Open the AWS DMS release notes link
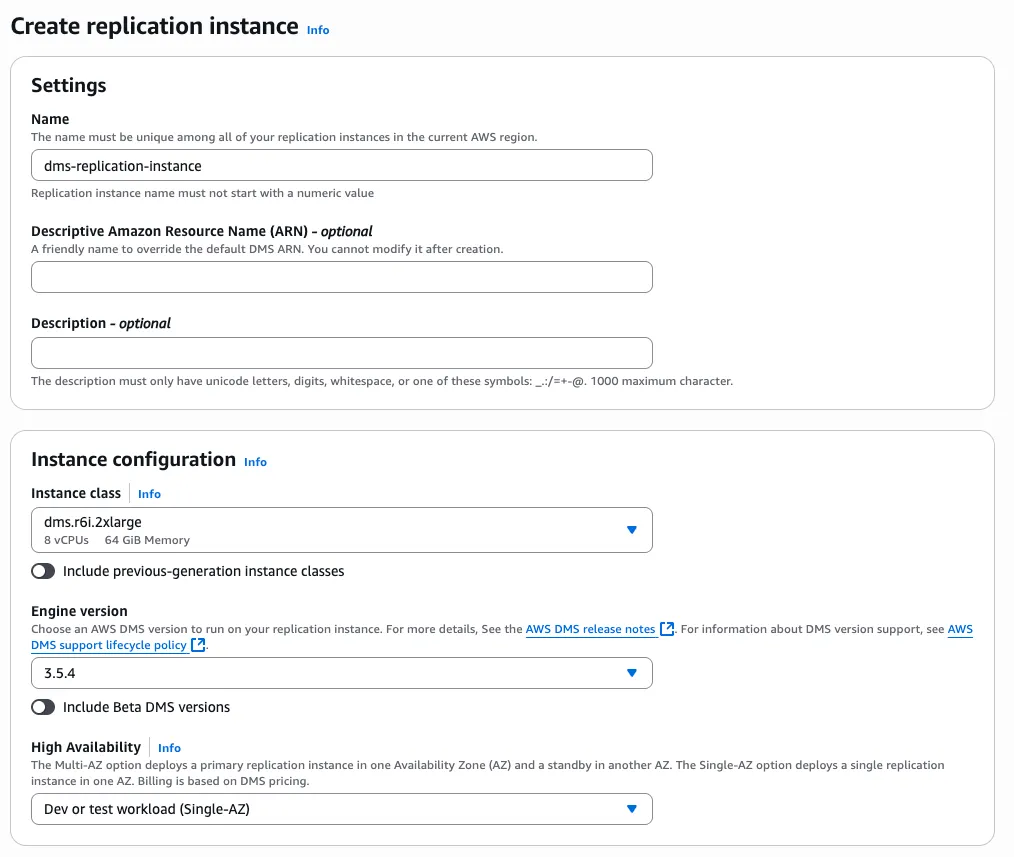This screenshot has height=857, width=1014. pos(590,629)
